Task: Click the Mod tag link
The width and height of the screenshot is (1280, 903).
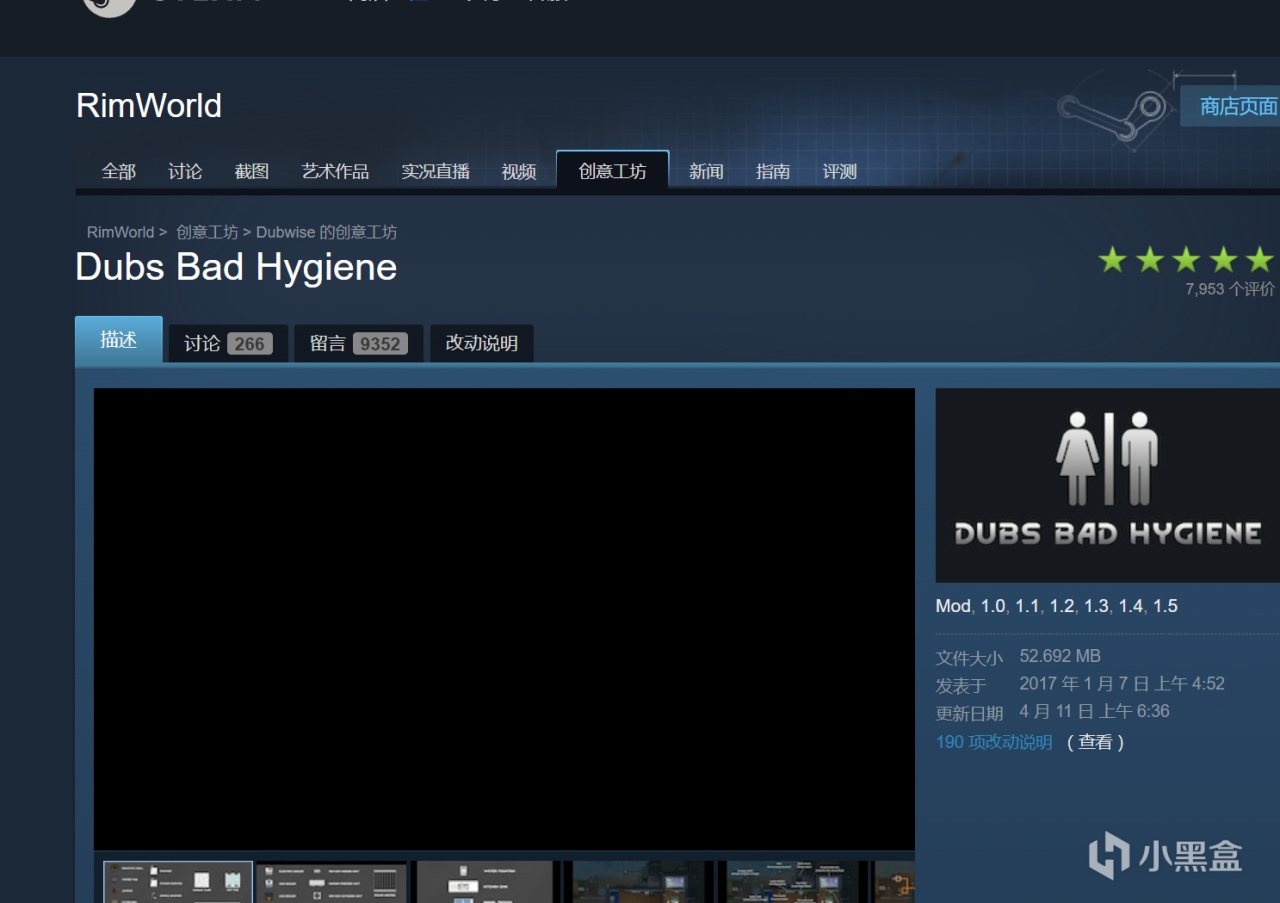Action: pyautogui.click(x=953, y=606)
